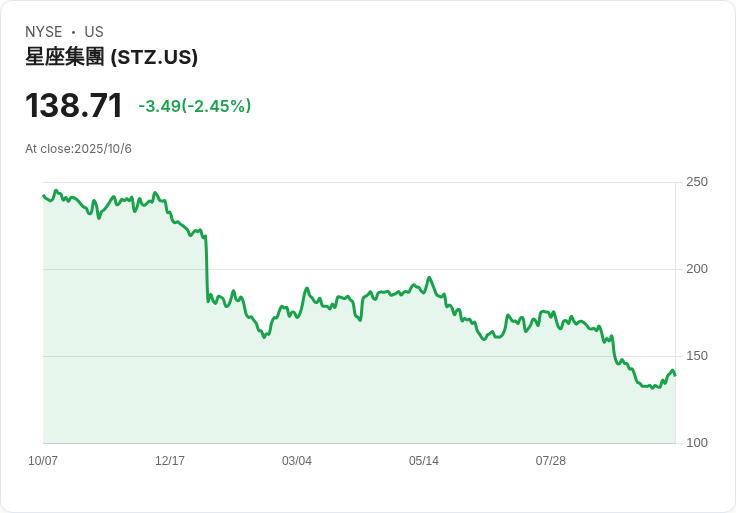Click the 250 price axis label
The height and width of the screenshot is (513, 736).
[697, 182]
